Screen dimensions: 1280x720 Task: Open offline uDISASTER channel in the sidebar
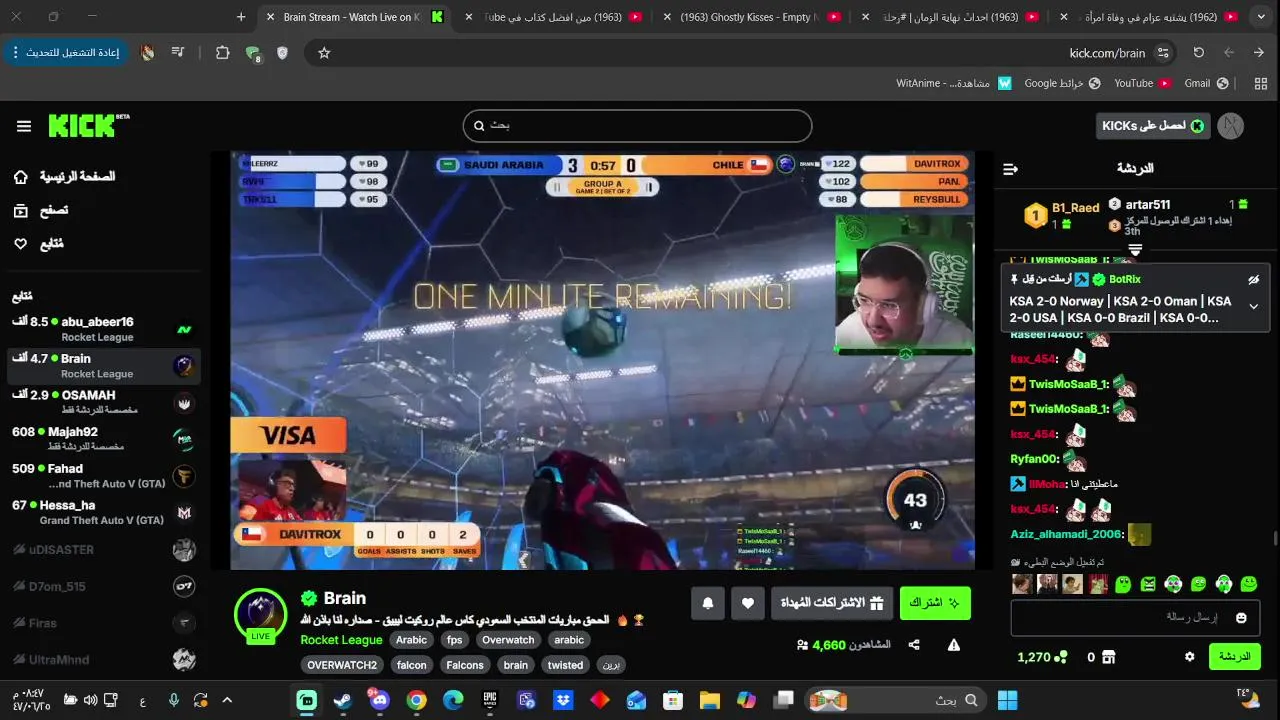click(103, 549)
